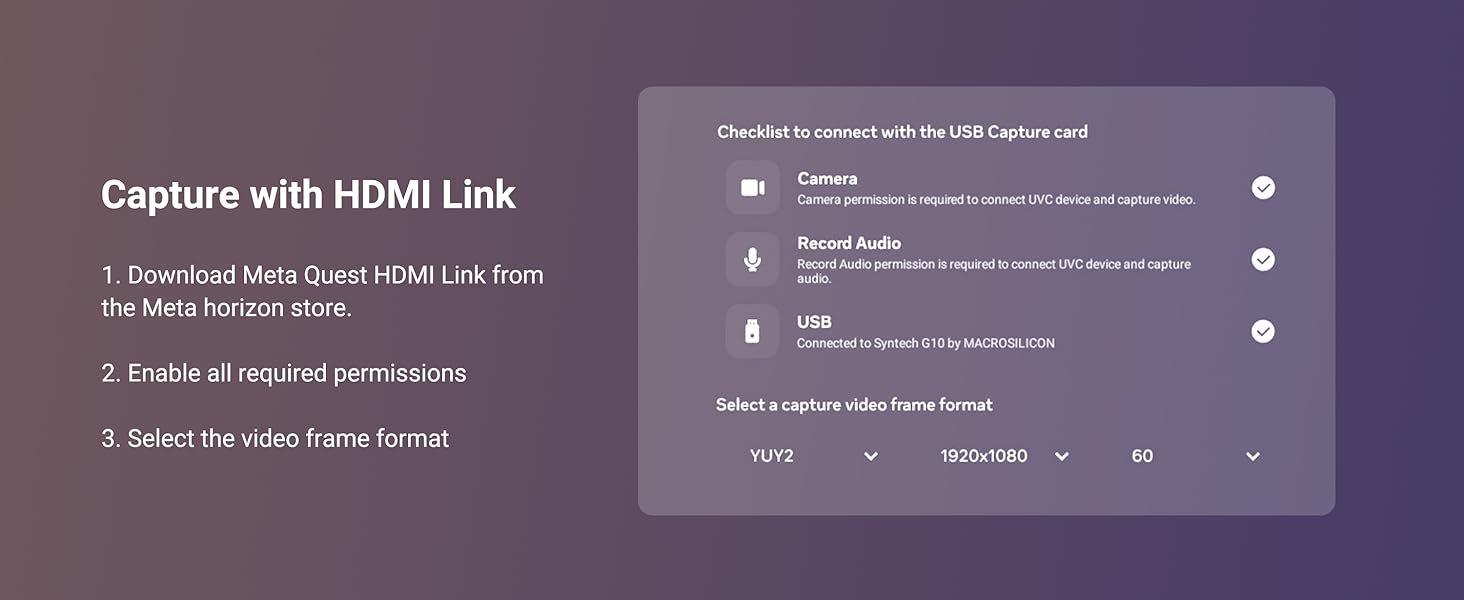Image resolution: width=1464 pixels, height=600 pixels.
Task: Toggle the Record Audio permission checkmark
Action: pos(1262,259)
